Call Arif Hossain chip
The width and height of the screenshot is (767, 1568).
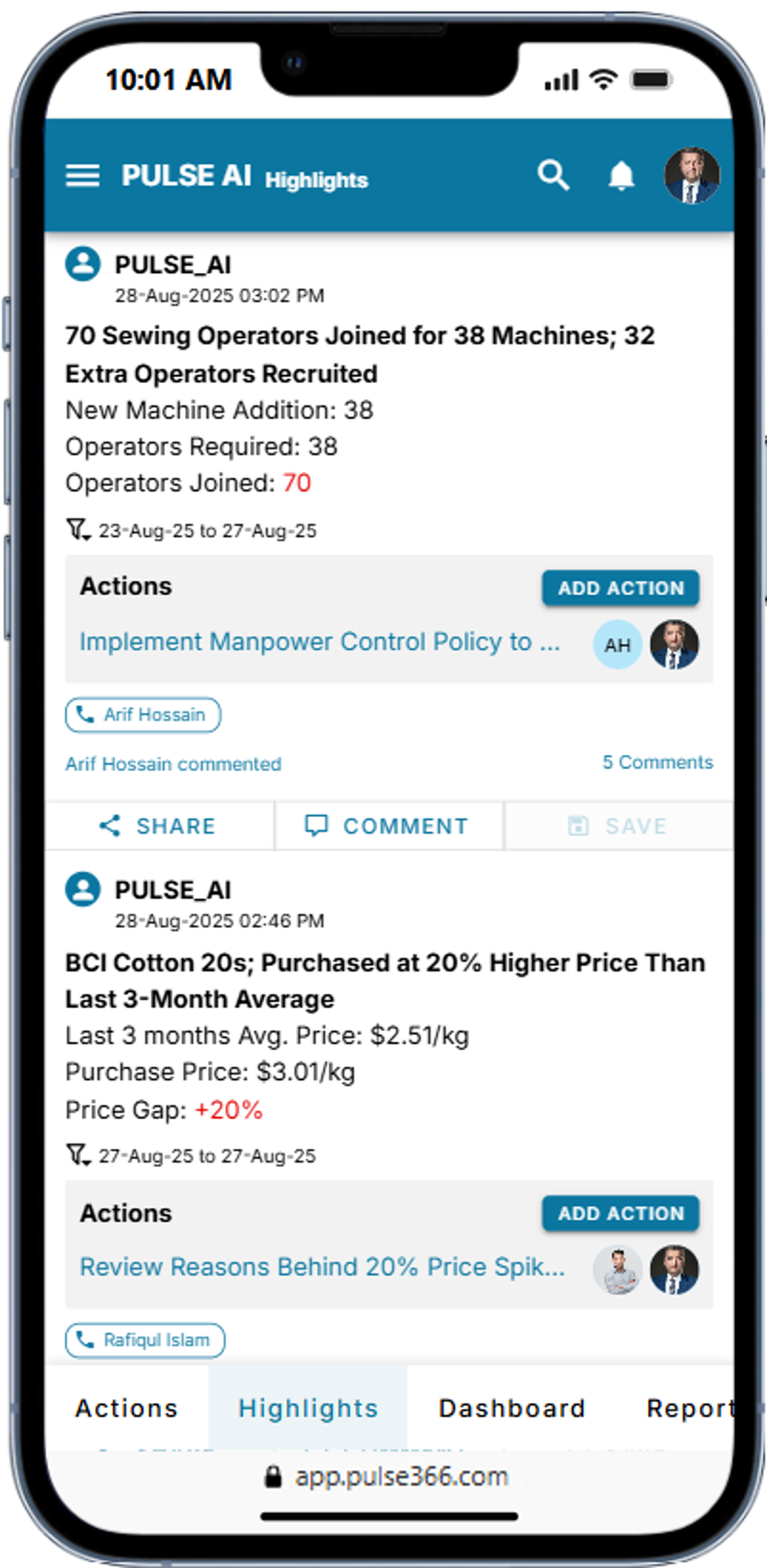[143, 714]
